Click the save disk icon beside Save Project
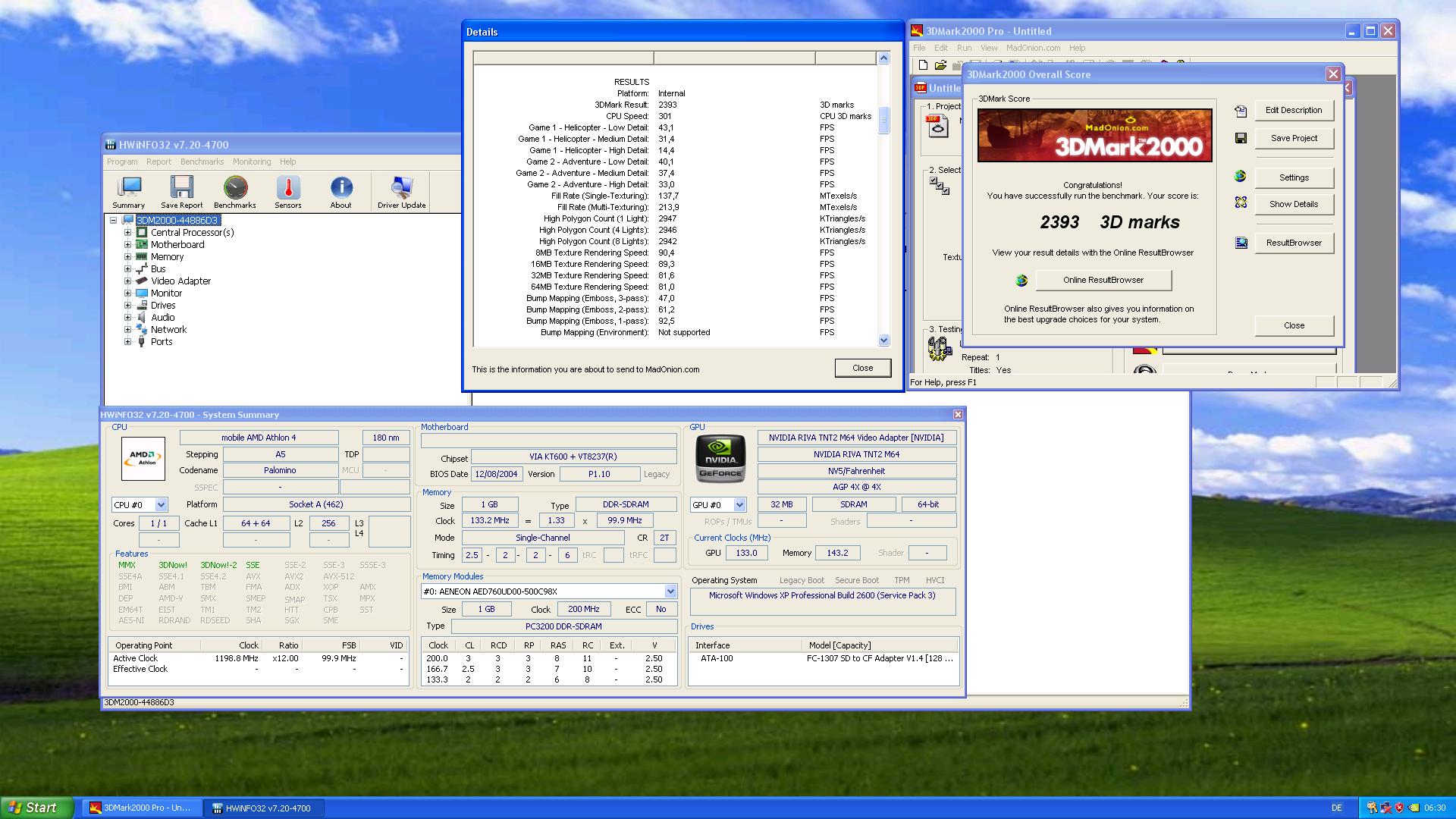This screenshot has height=819, width=1456. point(1241,138)
